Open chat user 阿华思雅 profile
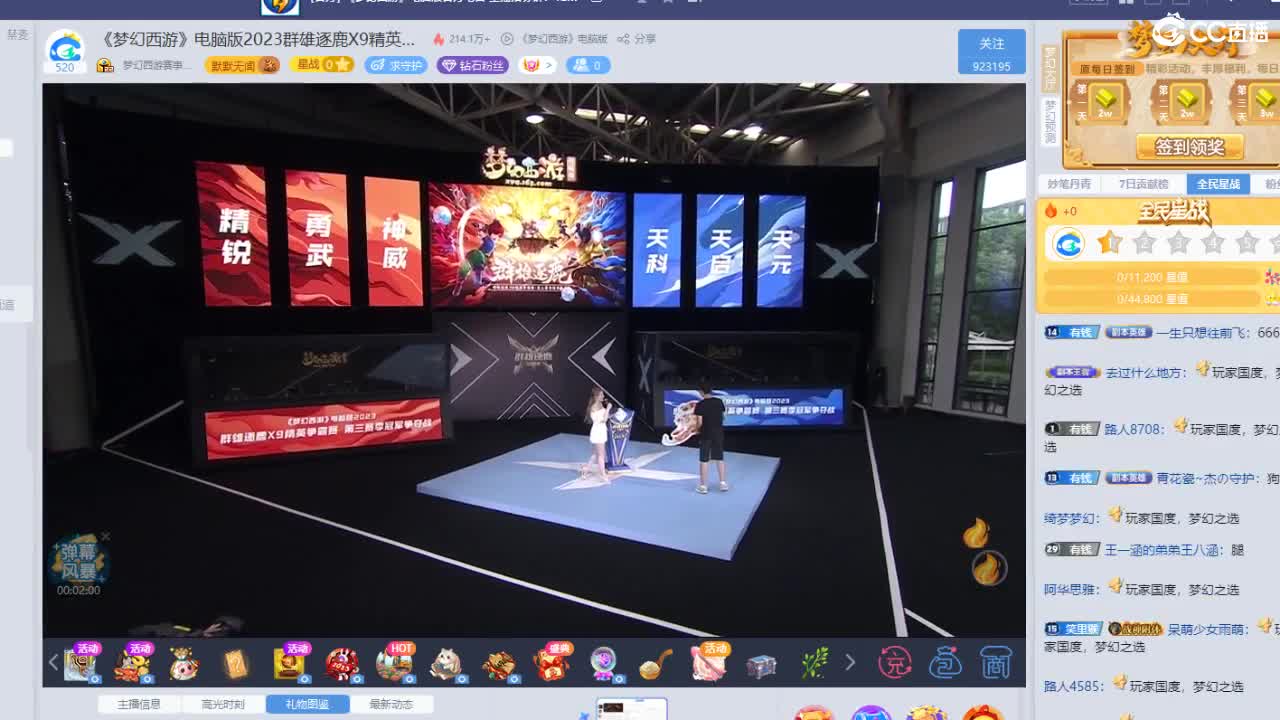1280x720 pixels. pyautogui.click(x=1072, y=590)
